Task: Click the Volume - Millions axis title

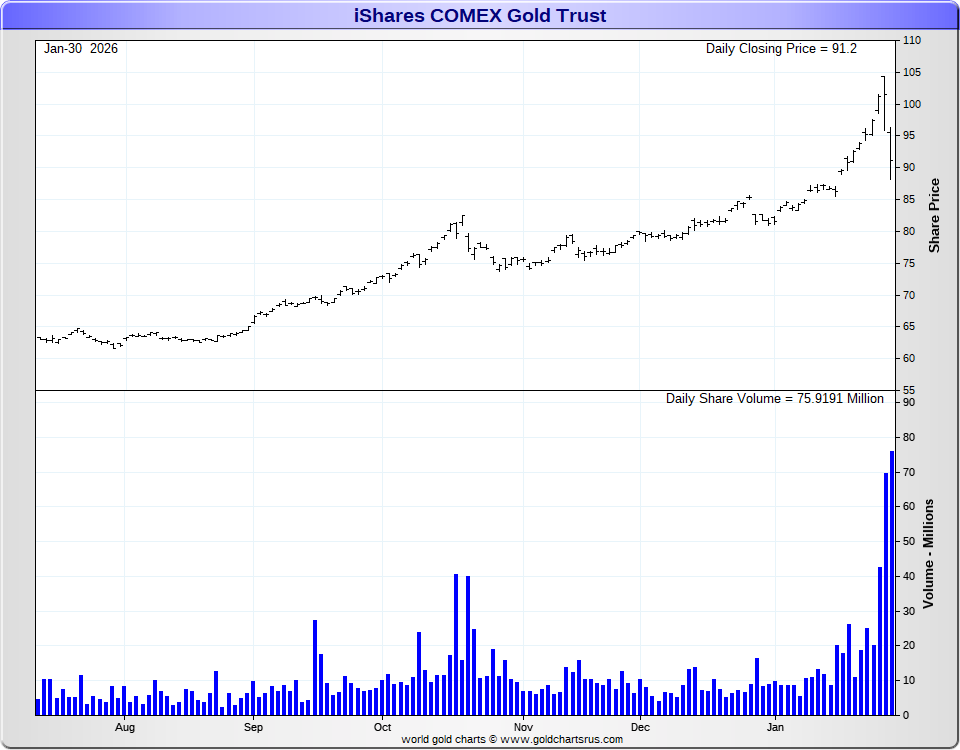Action: (x=928, y=553)
